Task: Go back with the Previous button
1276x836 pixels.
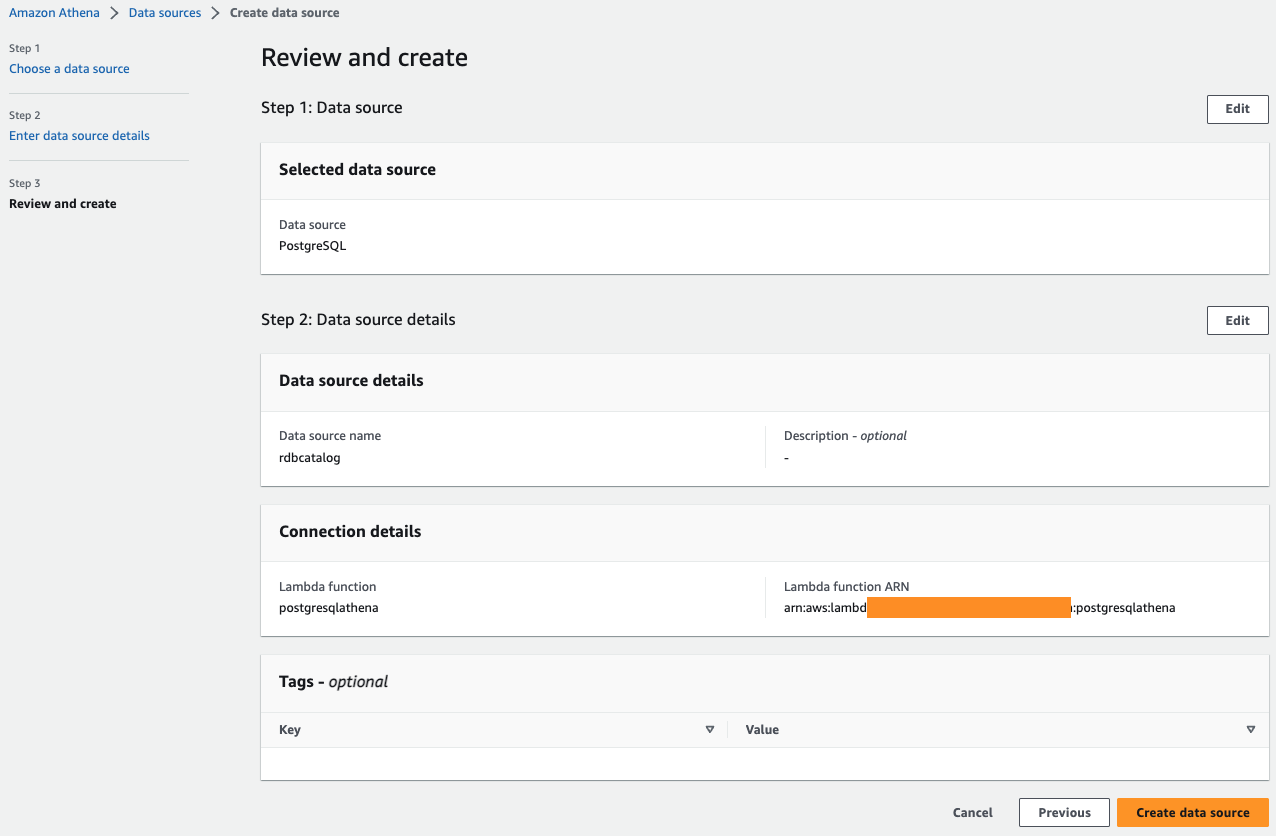Action: pyautogui.click(x=1064, y=813)
